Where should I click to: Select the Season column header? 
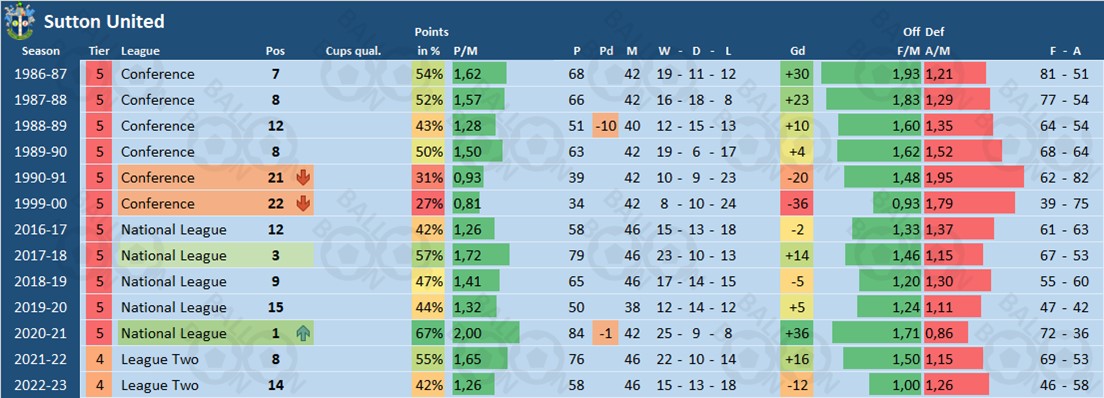point(41,51)
